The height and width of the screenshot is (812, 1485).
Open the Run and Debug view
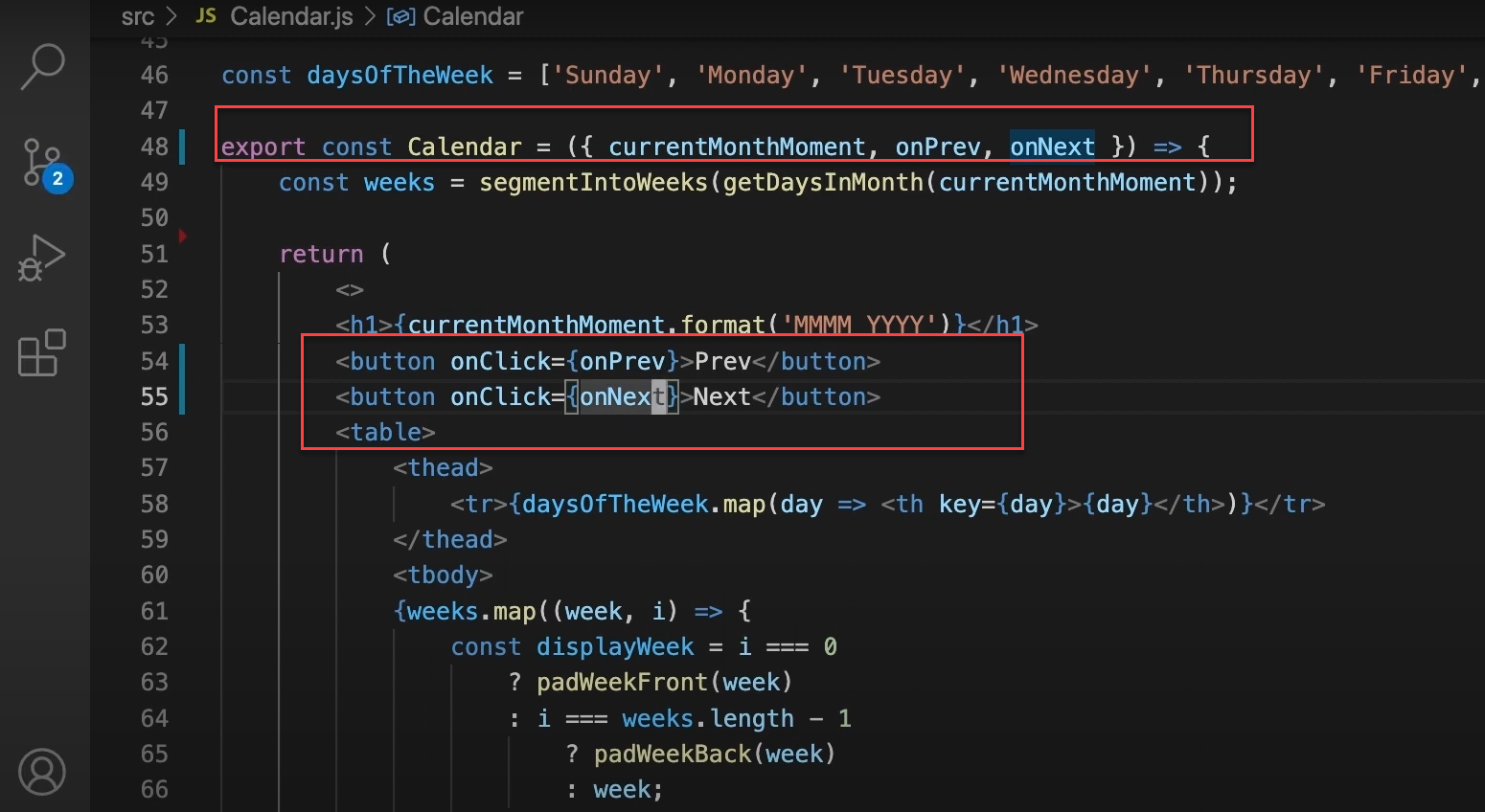click(42, 257)
